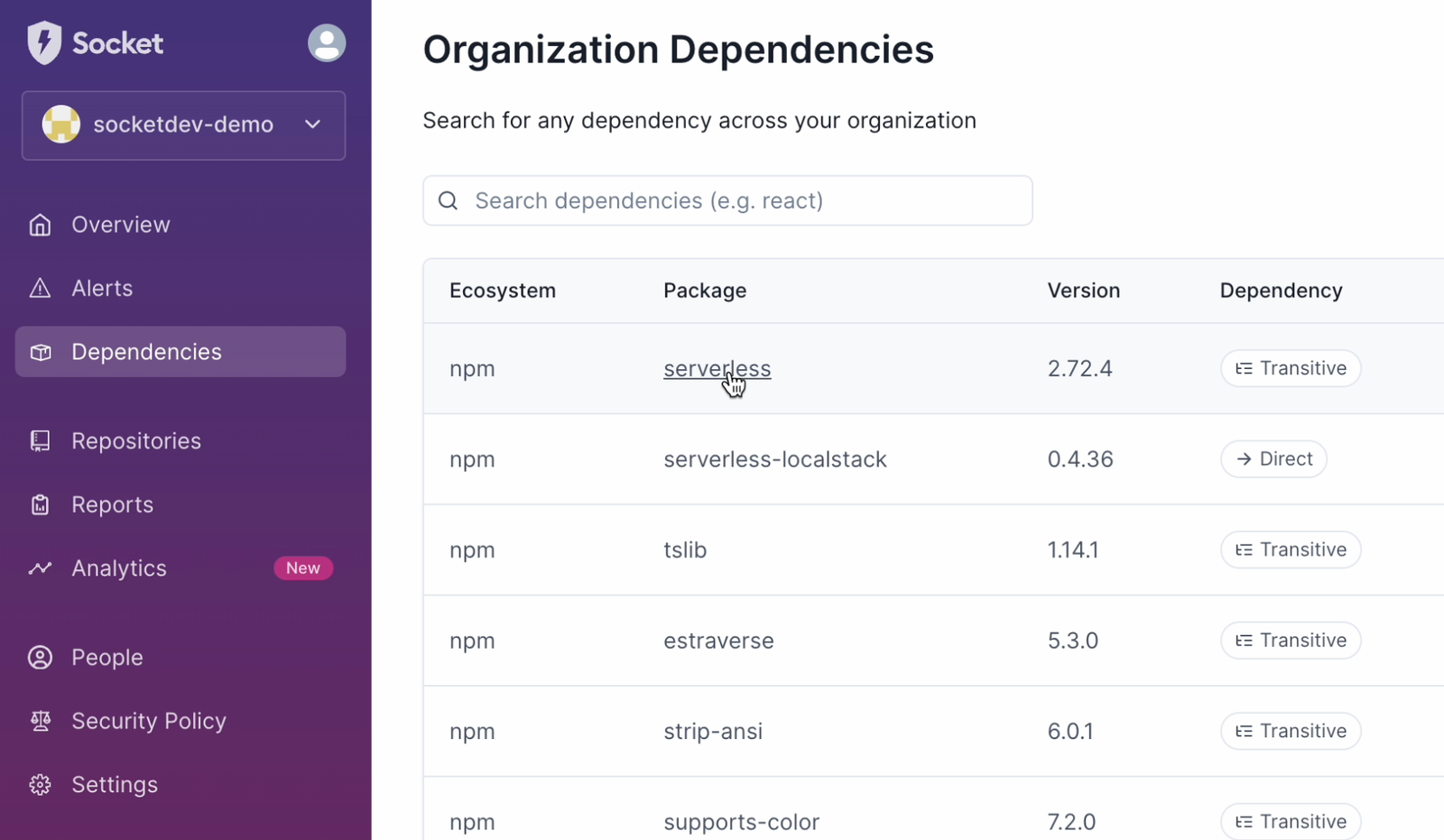Open the serverless-localstack package
1444x840 pixels.
pos(775,459)
